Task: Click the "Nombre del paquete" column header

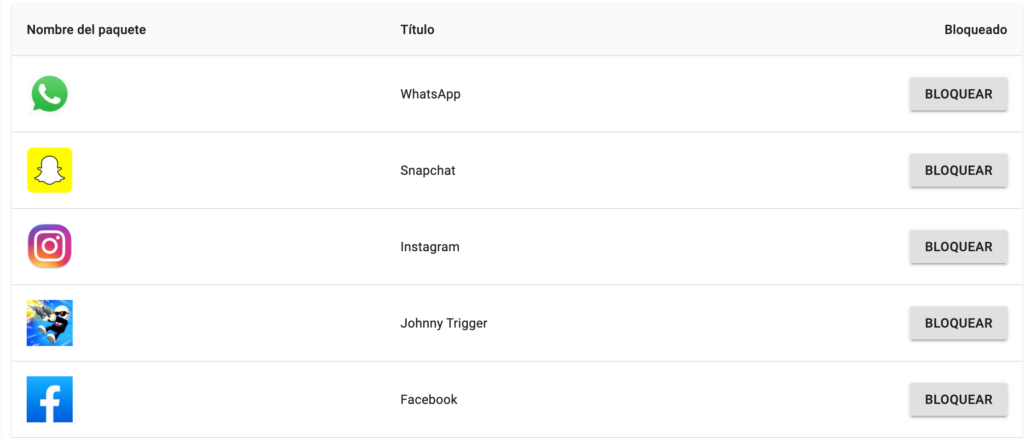Action: (x=86, y=30)
